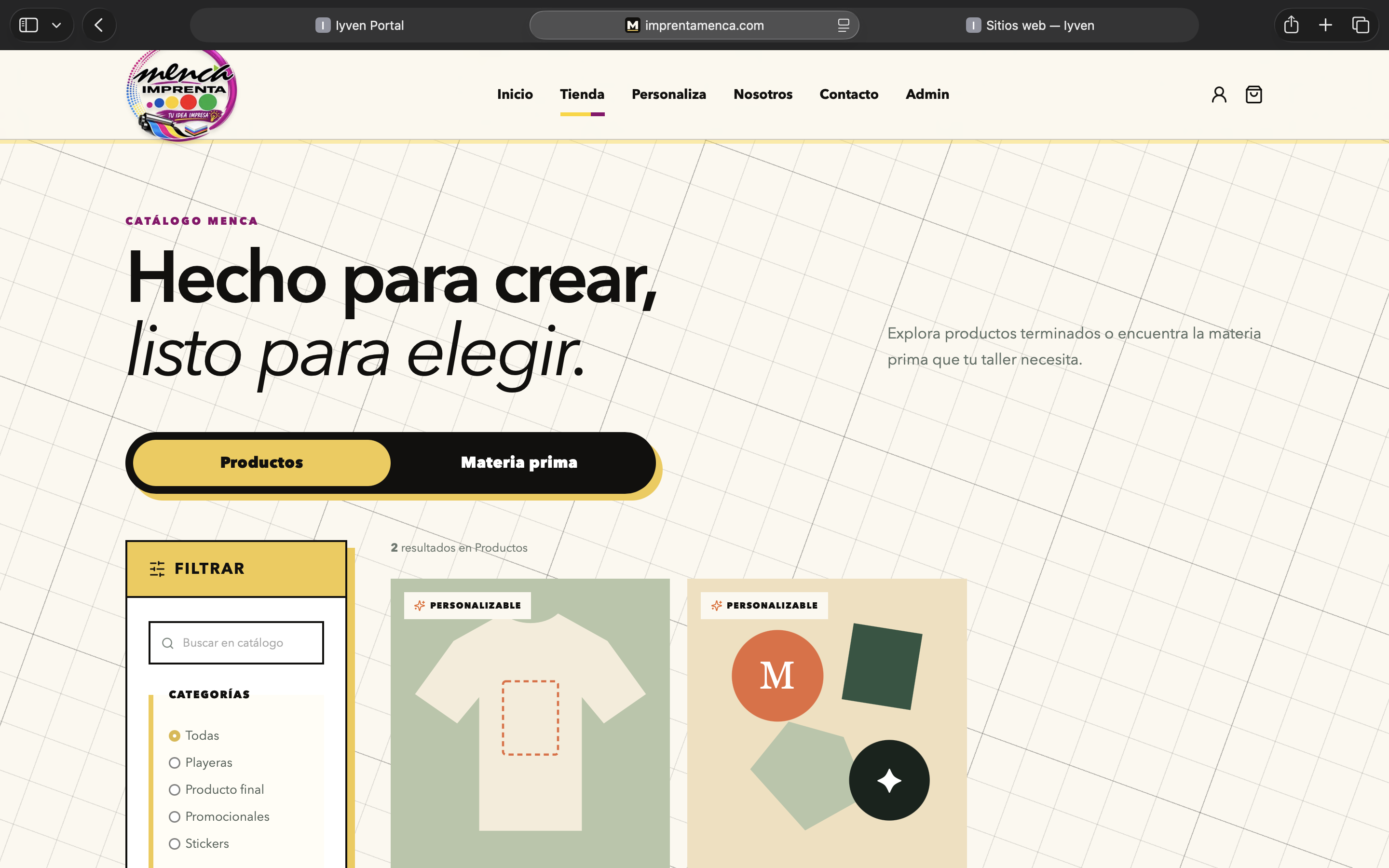The width and height of the screenshot is (1389, 868).
Task: Click PERSONALIZABLE badge on t-shirt card
Action: tap(467, 606)
